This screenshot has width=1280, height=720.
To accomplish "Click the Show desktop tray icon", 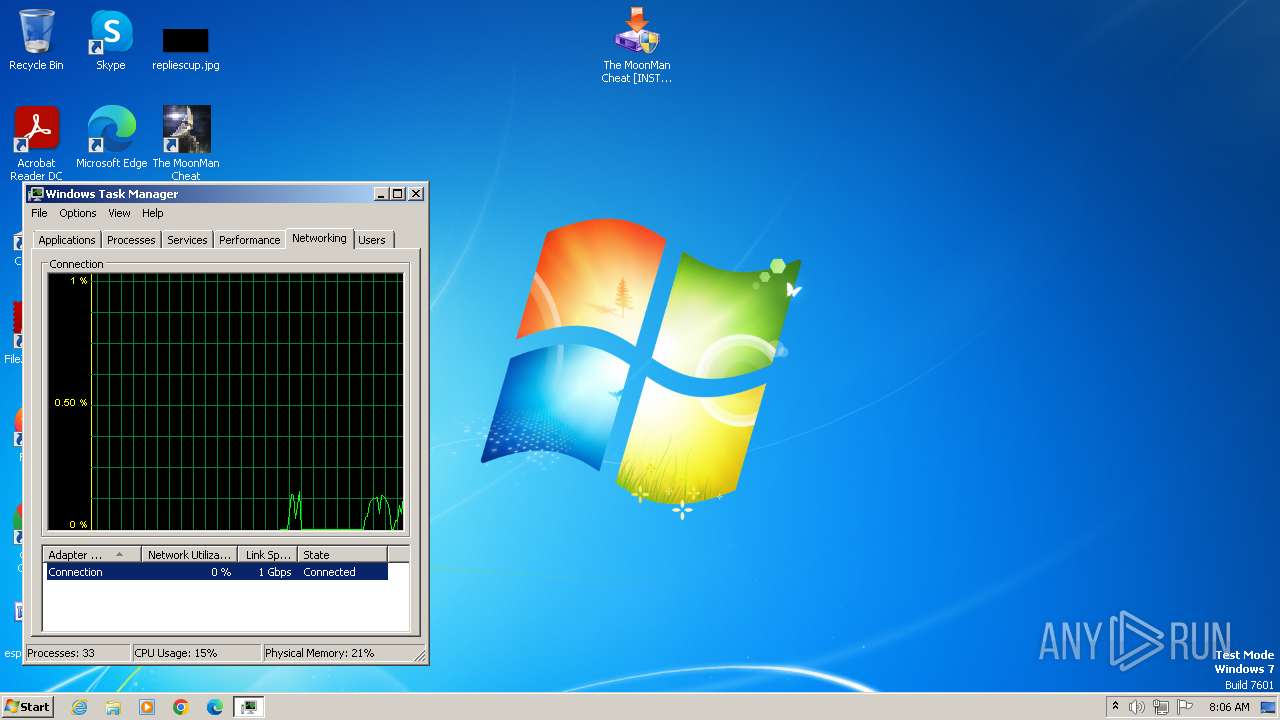I will tap(1268, 707).
